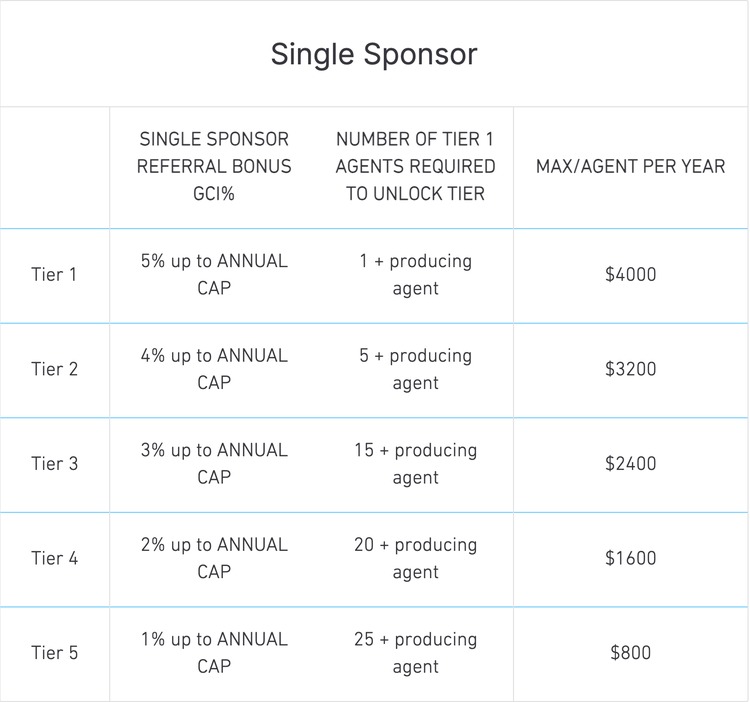The image size is (750, 702).
Task: Click the Single Sponsor table title
Action: 374,54
